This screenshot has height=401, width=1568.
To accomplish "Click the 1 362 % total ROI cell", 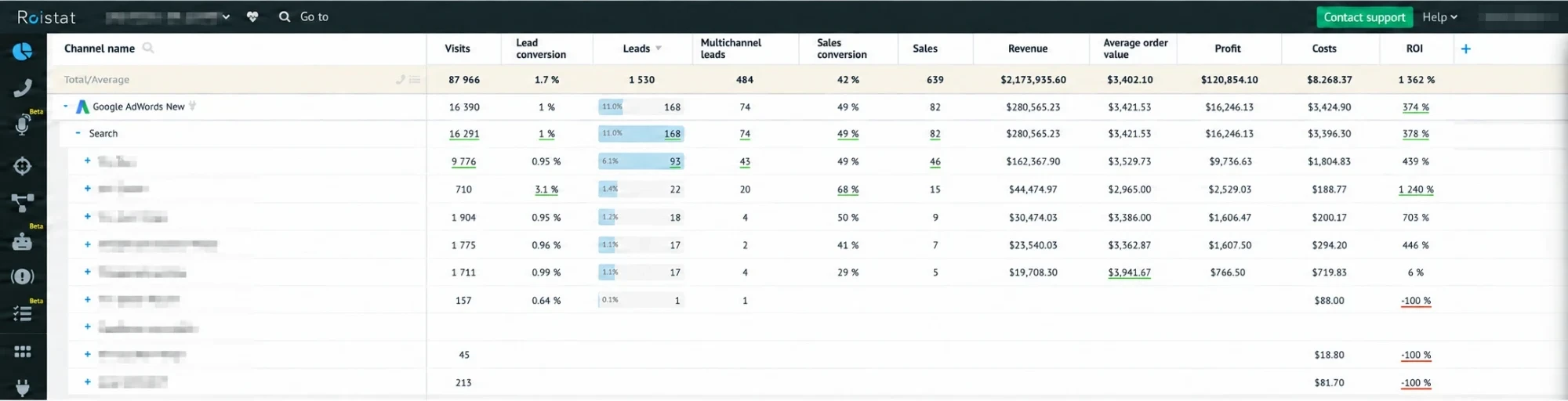I will [x=1416, y=79].
